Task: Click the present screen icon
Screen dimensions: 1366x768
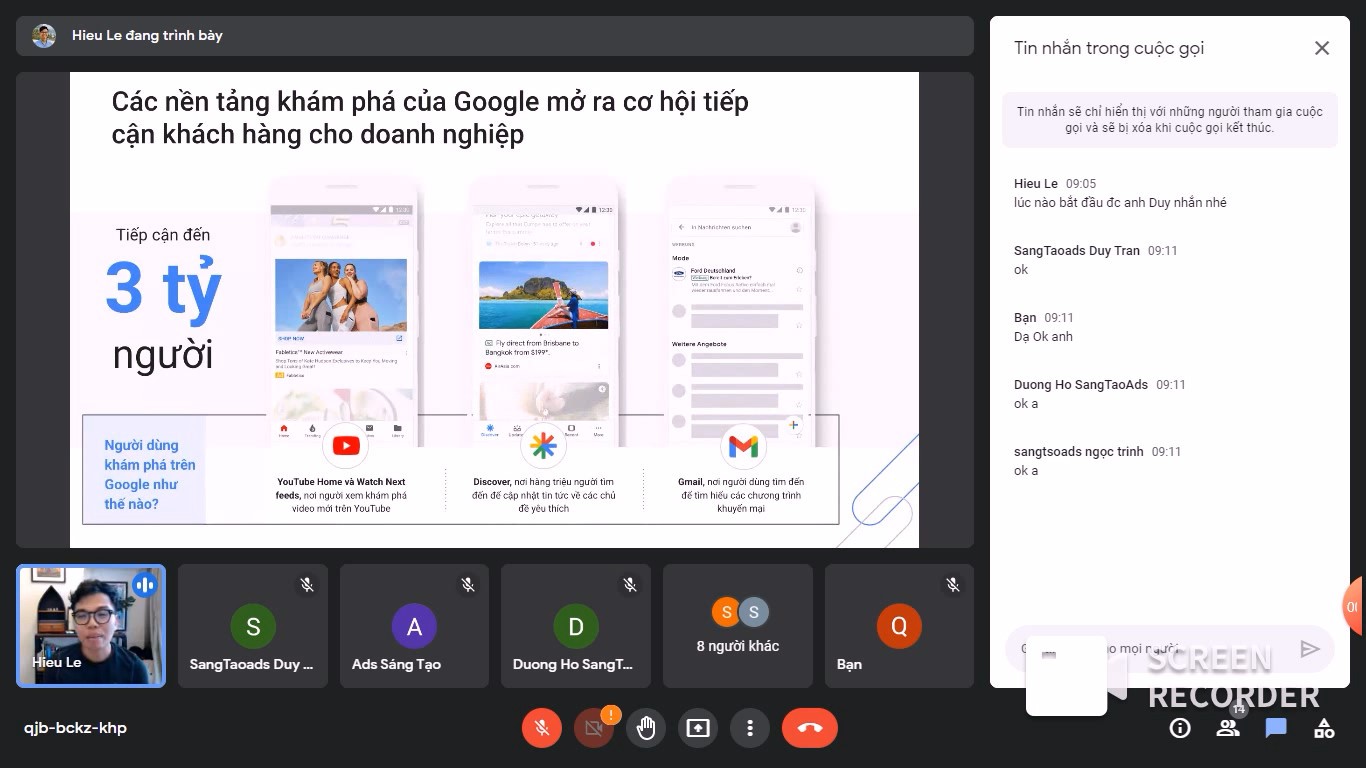Action: [698, 728]
